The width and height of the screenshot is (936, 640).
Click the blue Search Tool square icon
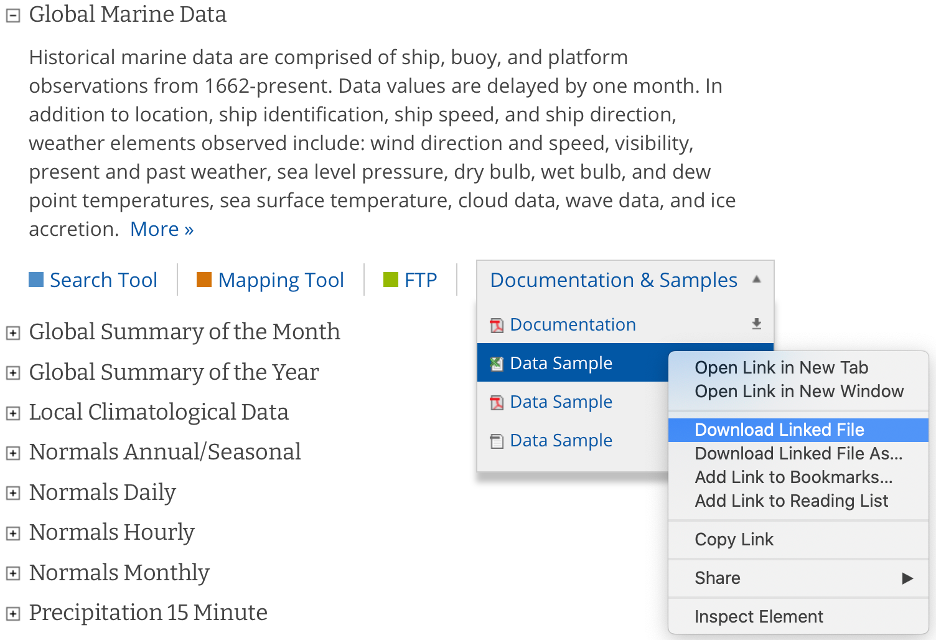coord(36,279)
